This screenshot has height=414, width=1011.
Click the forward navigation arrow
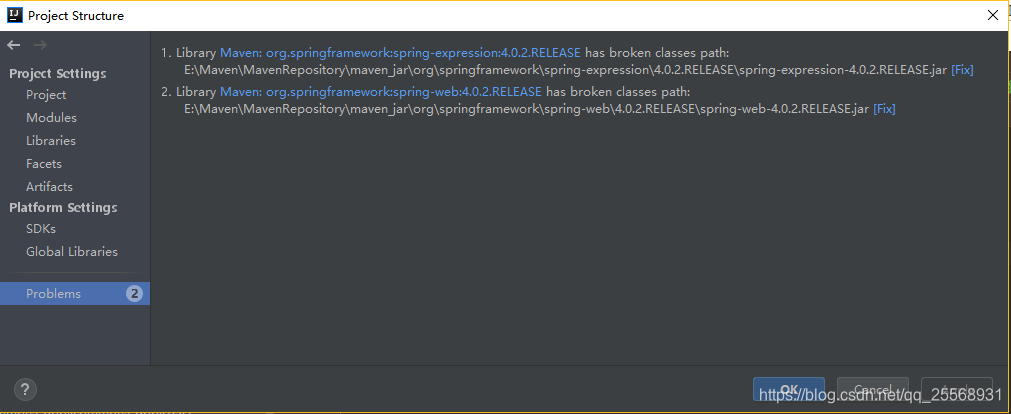click(40, 45)
